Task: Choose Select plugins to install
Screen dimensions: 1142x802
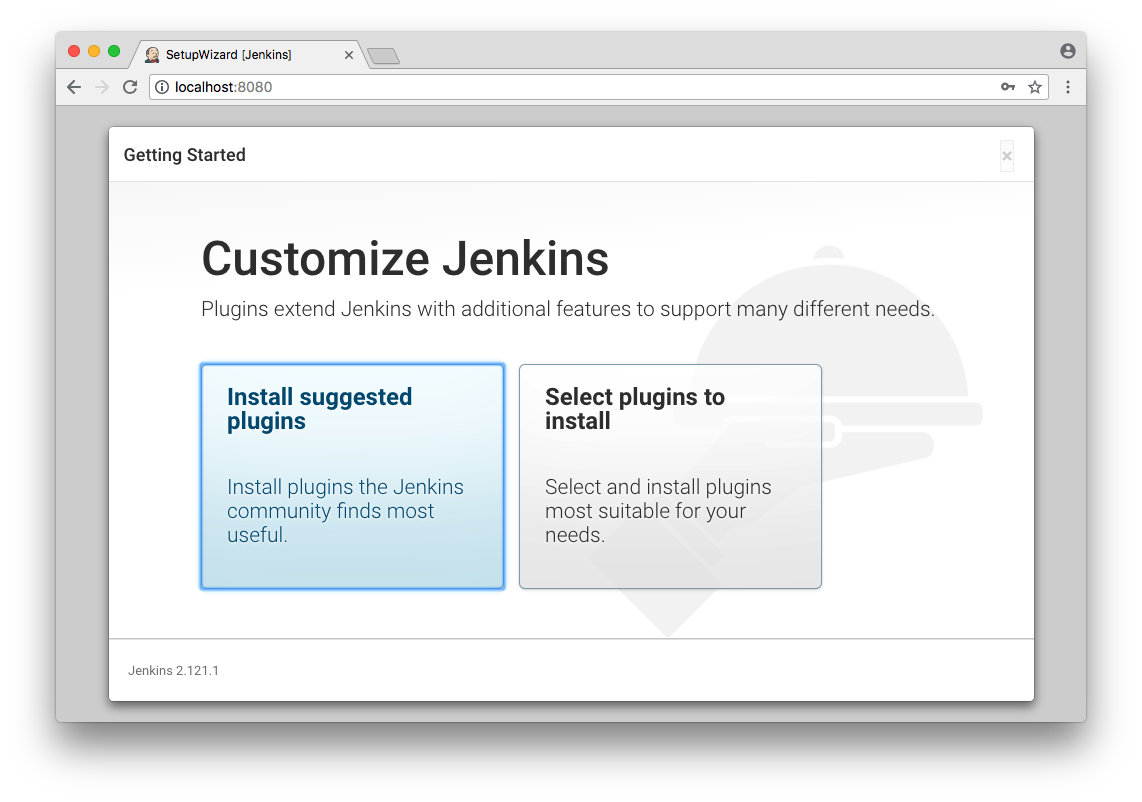Action: [x=670, y=476]
